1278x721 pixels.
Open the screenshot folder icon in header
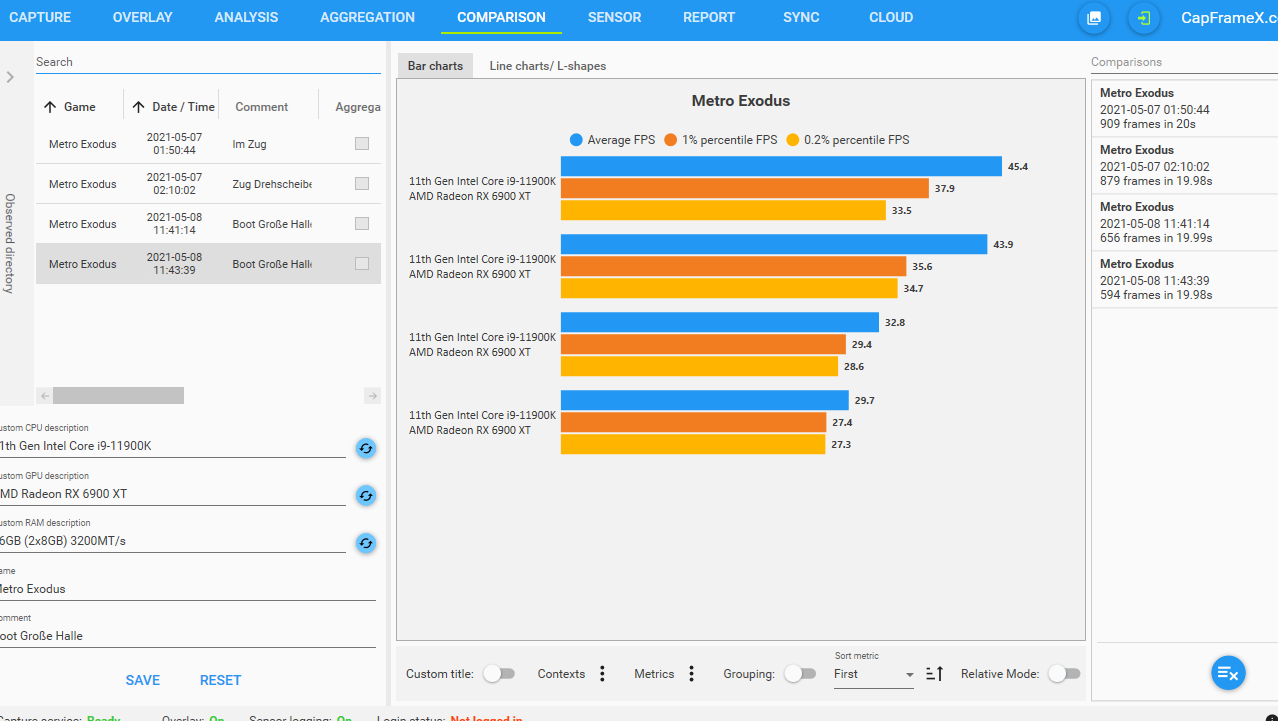point(1094,18)
